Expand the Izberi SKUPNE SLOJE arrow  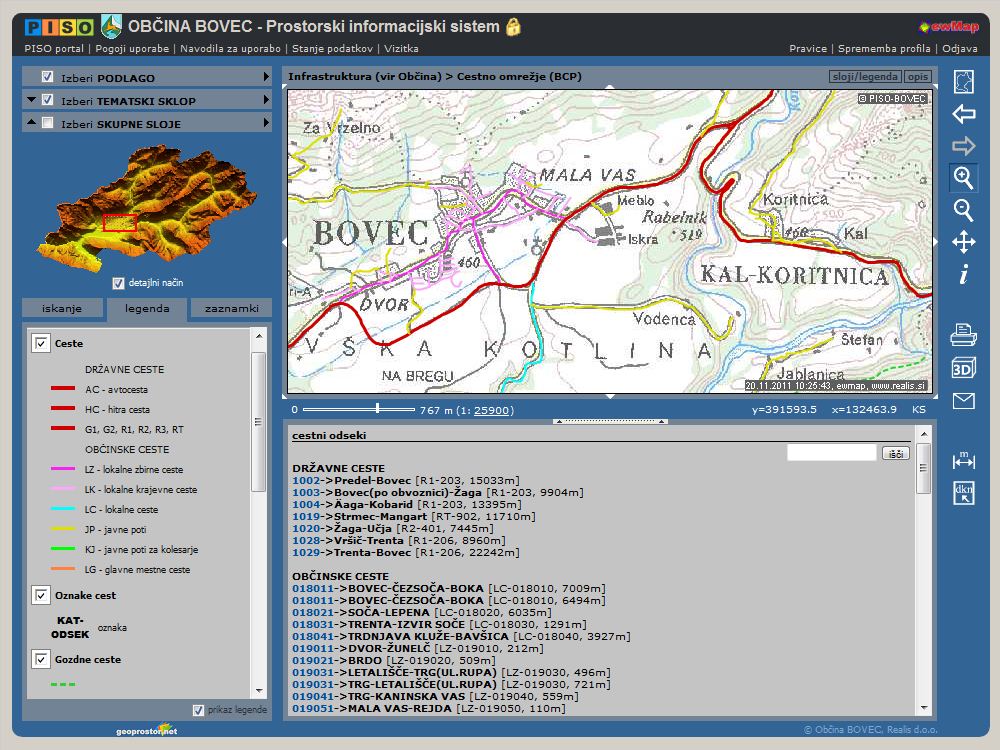coord(266,123)
